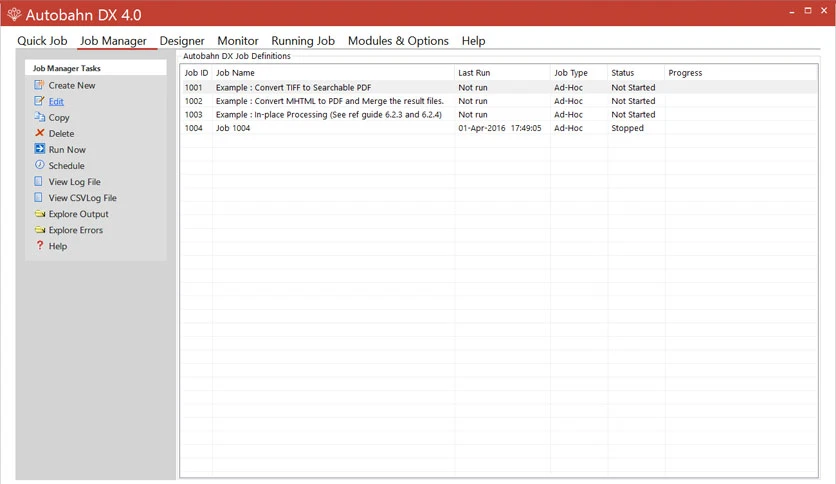
Task: Click the '01-Apr-2016 17:49:05' last run cell
Action: 500,128
